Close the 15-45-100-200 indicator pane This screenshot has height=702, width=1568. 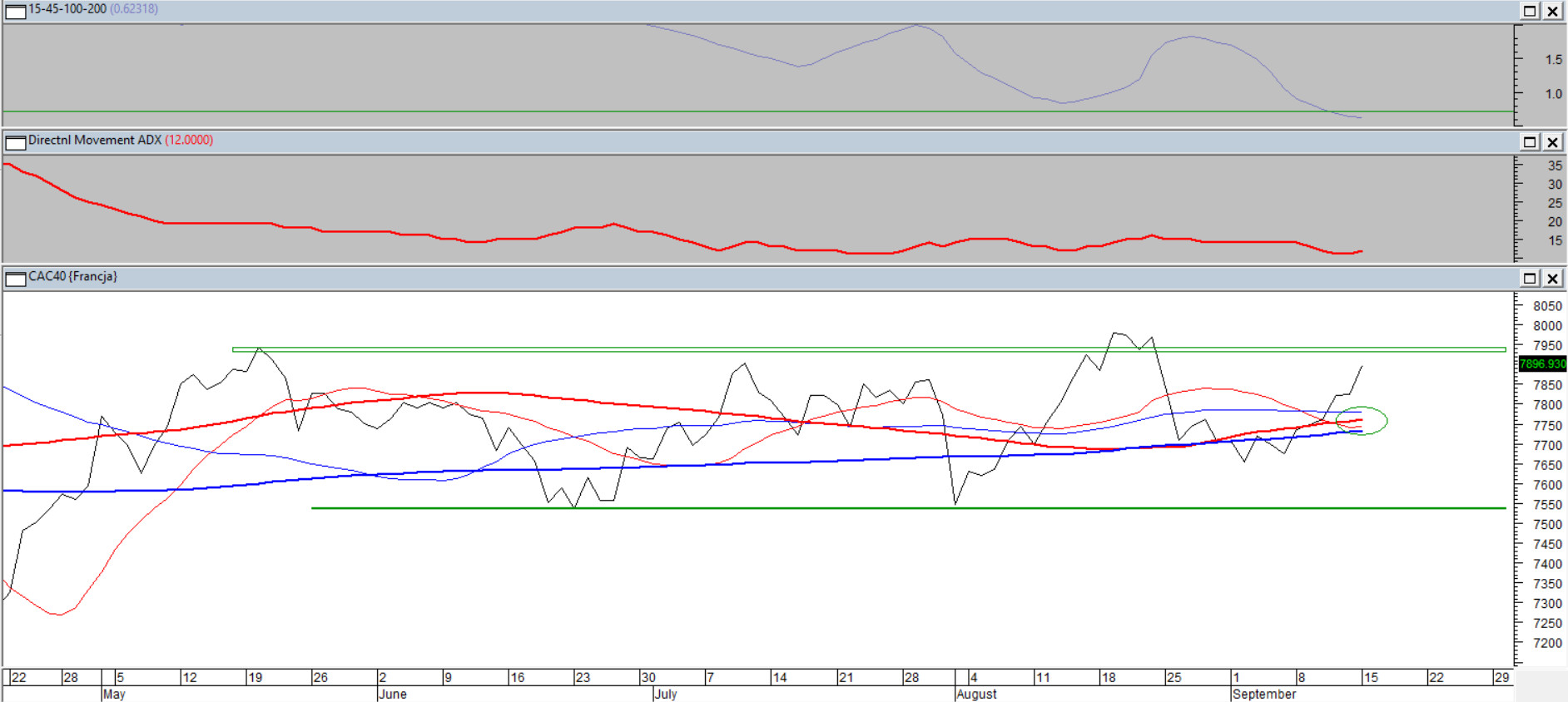point(1553,11)
